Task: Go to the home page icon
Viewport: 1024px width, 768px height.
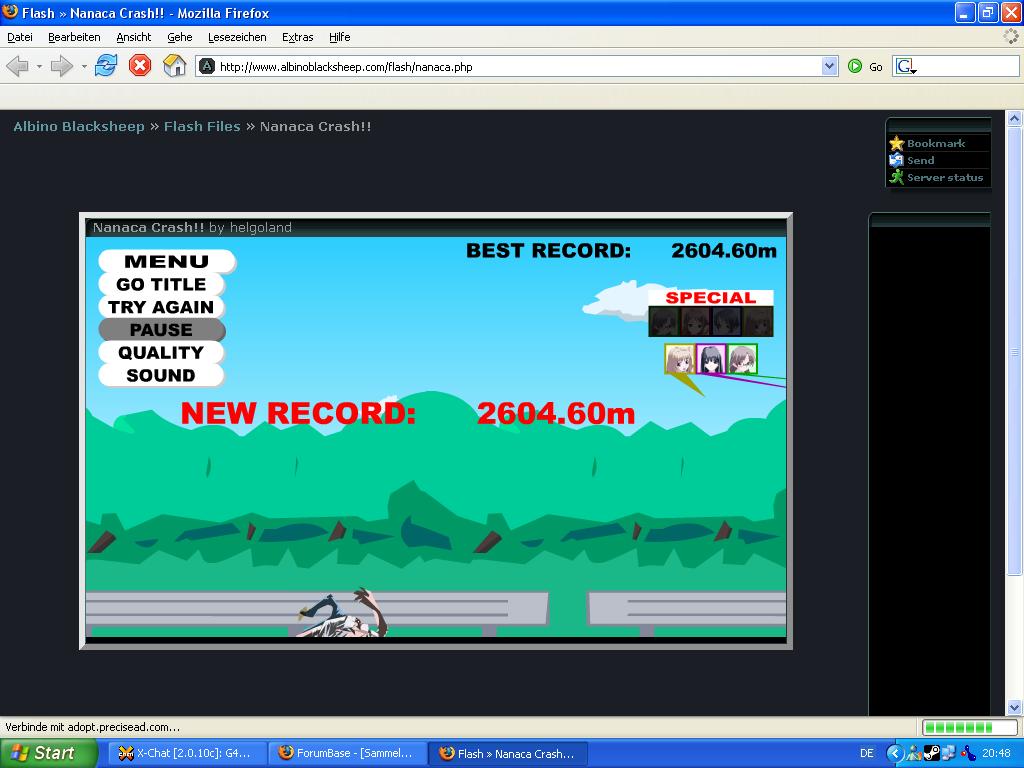Action: point(174,66)
